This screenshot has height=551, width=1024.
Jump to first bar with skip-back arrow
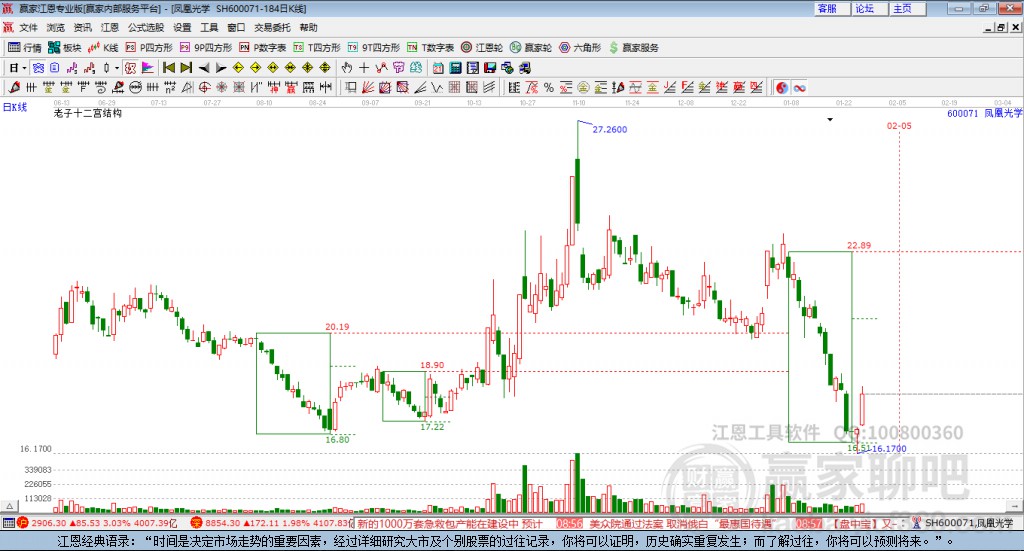pos(168,68)
